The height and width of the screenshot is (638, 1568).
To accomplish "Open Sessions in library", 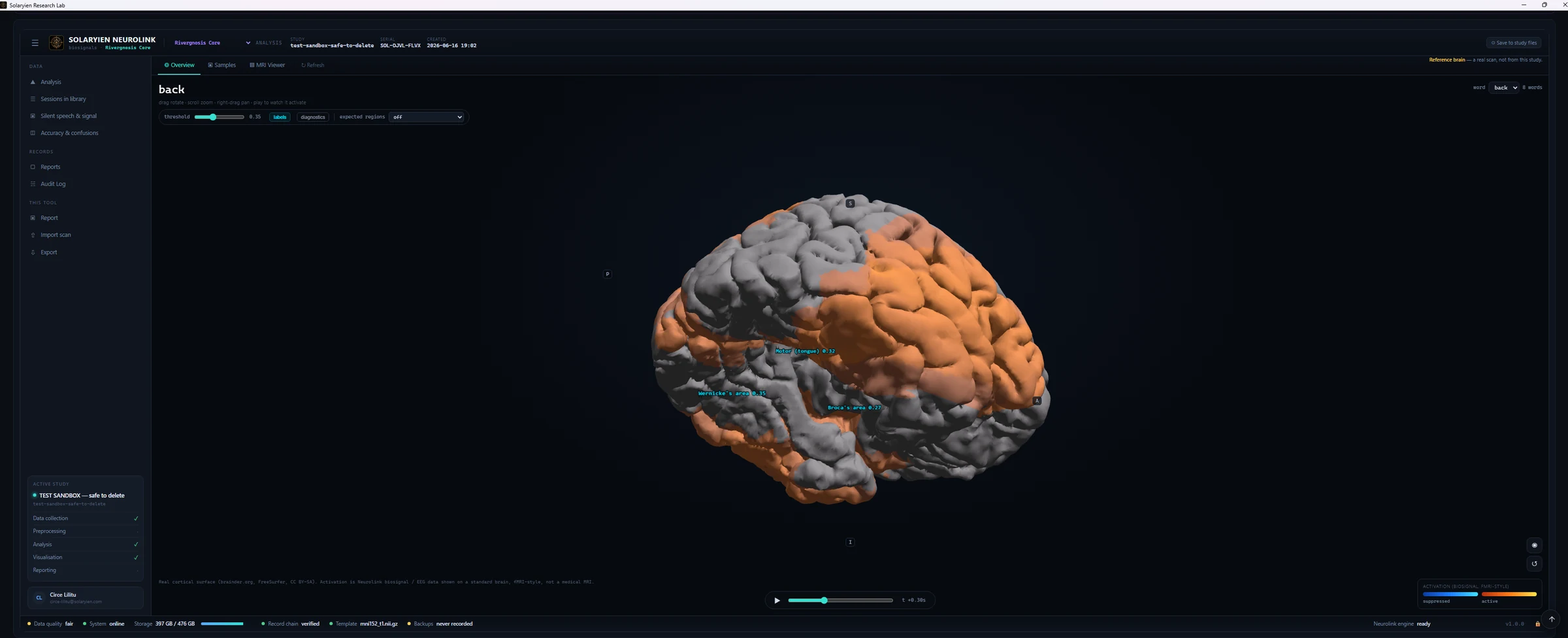I will 63,99.
